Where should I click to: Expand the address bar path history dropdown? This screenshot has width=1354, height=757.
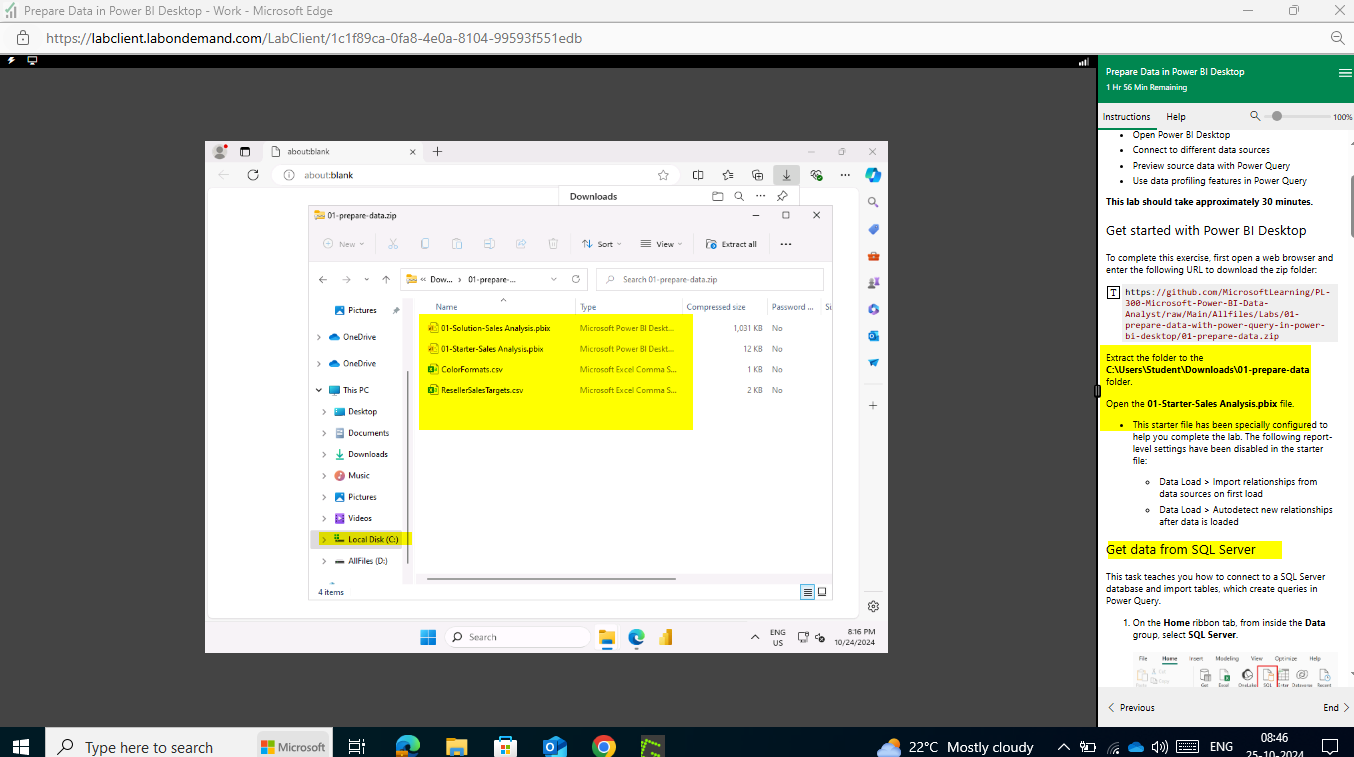coord(552,279)
